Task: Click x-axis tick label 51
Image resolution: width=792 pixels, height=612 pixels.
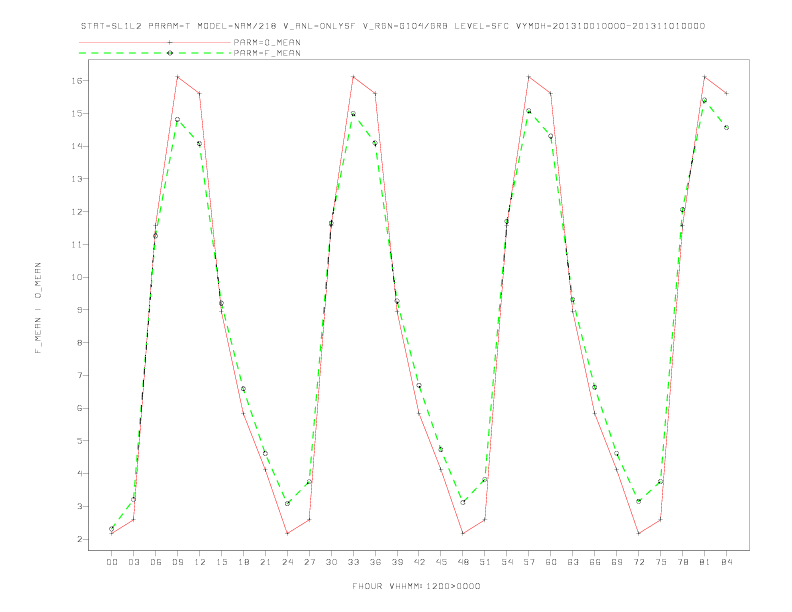Action: (485, 562)
